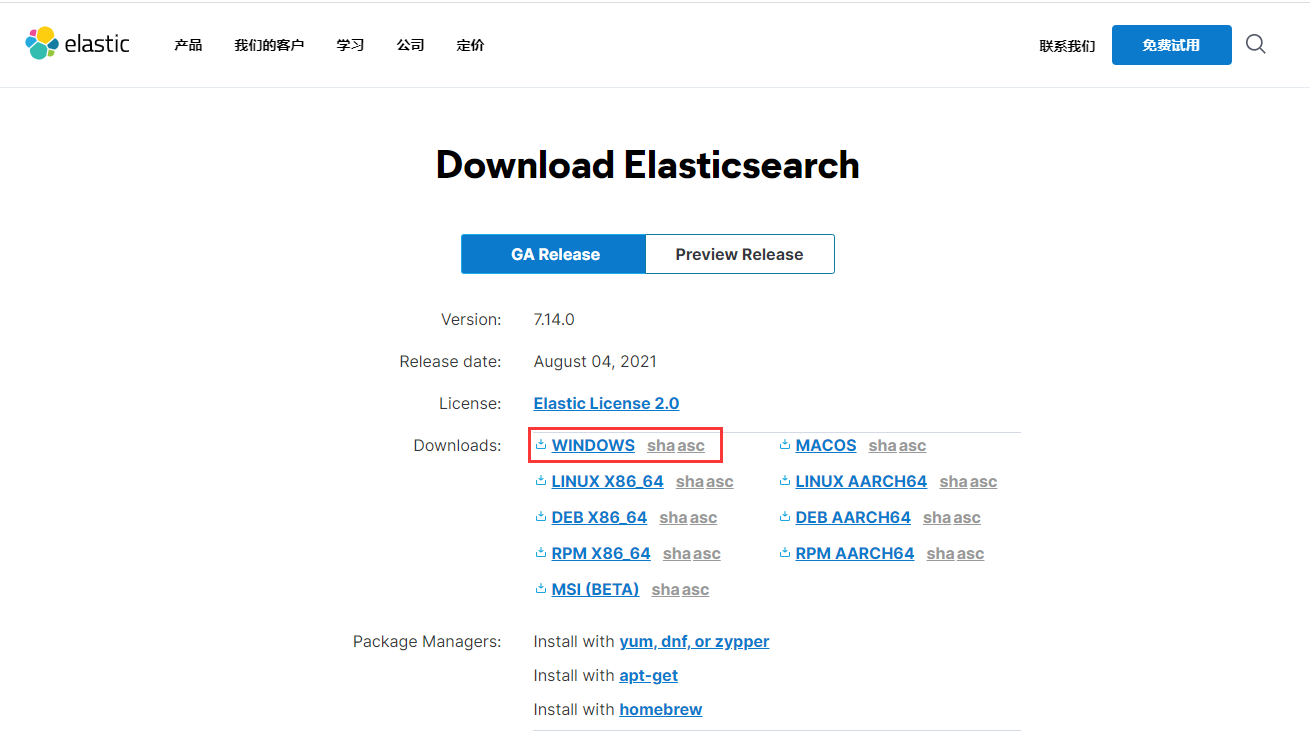
Task: Click the 联系我们 link
Action: (x=1067, y=46)
